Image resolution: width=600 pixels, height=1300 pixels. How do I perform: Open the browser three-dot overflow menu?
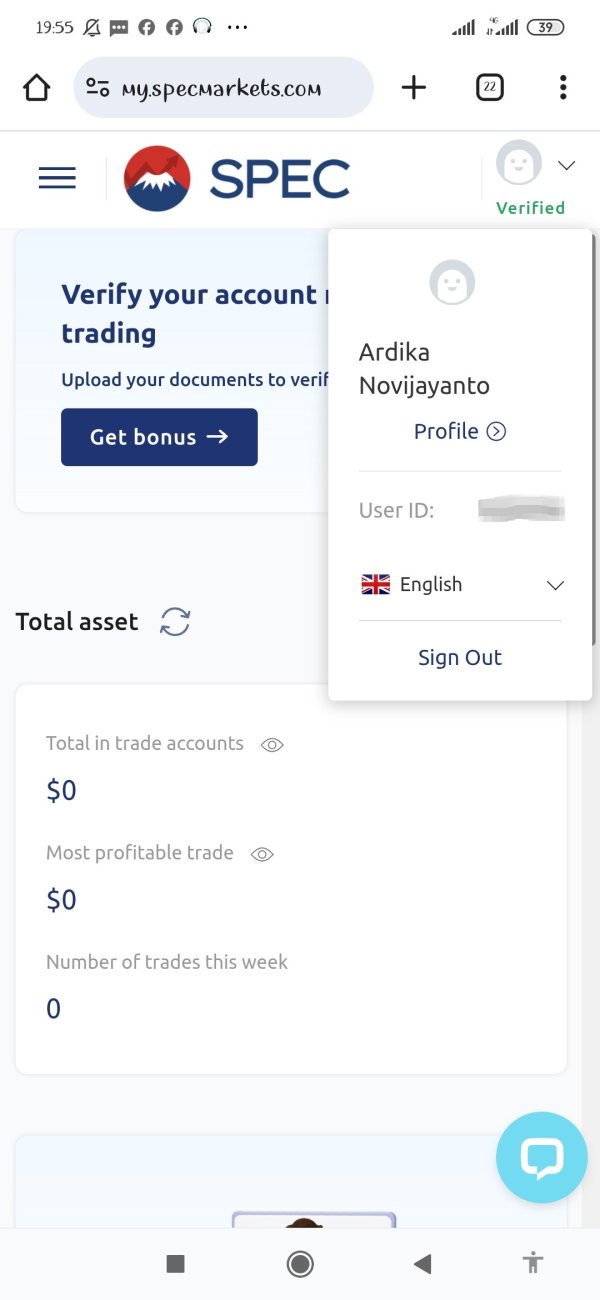click(x=563, y=88)
